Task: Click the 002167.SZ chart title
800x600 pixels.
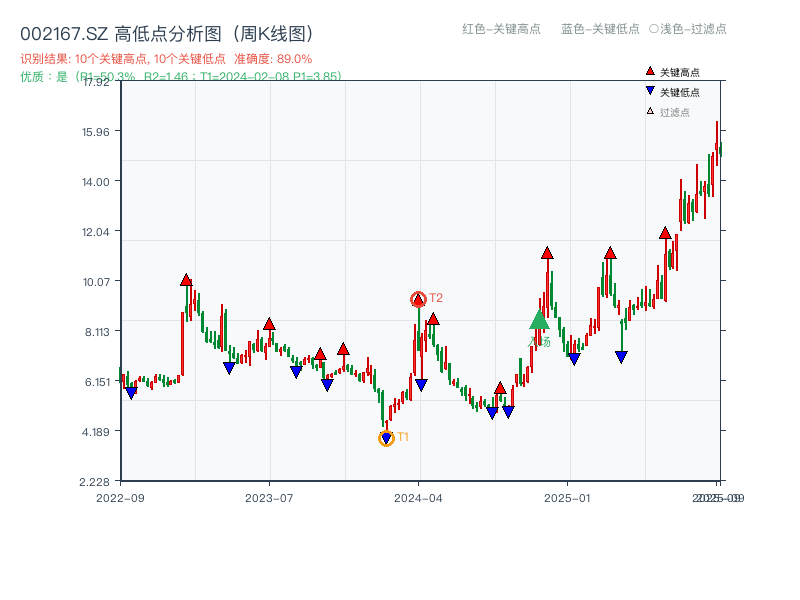Action: tap(167, 34)
